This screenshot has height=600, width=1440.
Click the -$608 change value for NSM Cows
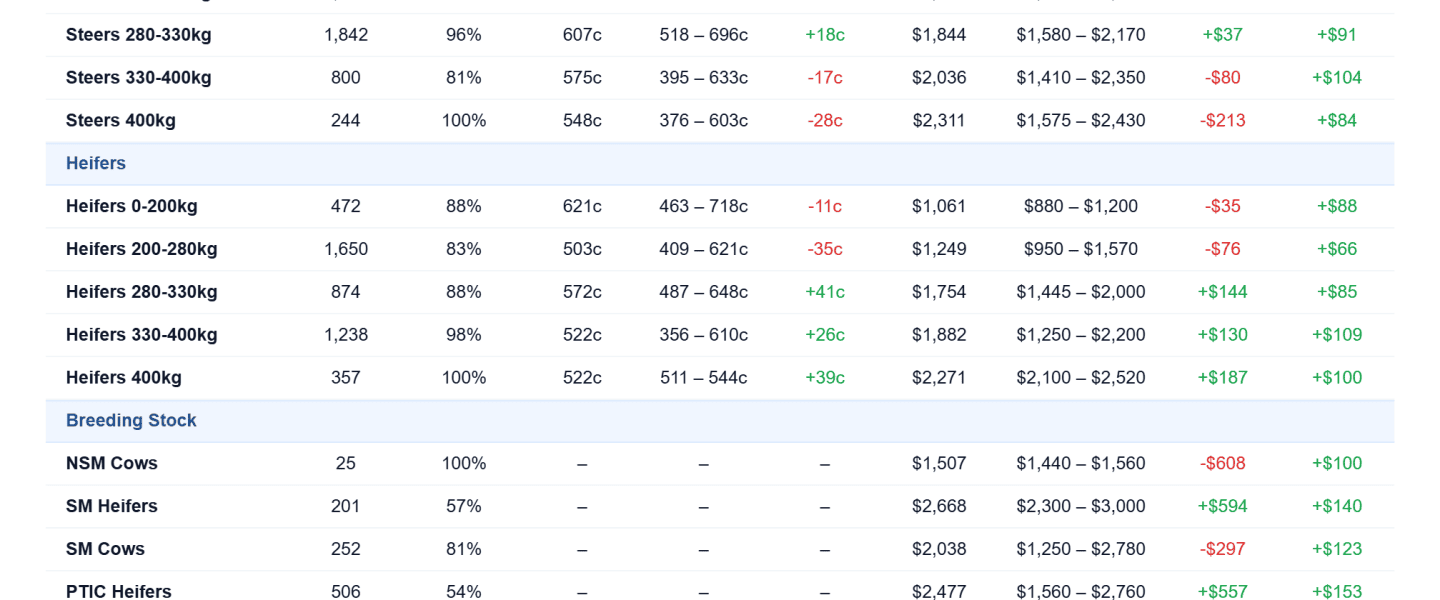point(1223,464)
